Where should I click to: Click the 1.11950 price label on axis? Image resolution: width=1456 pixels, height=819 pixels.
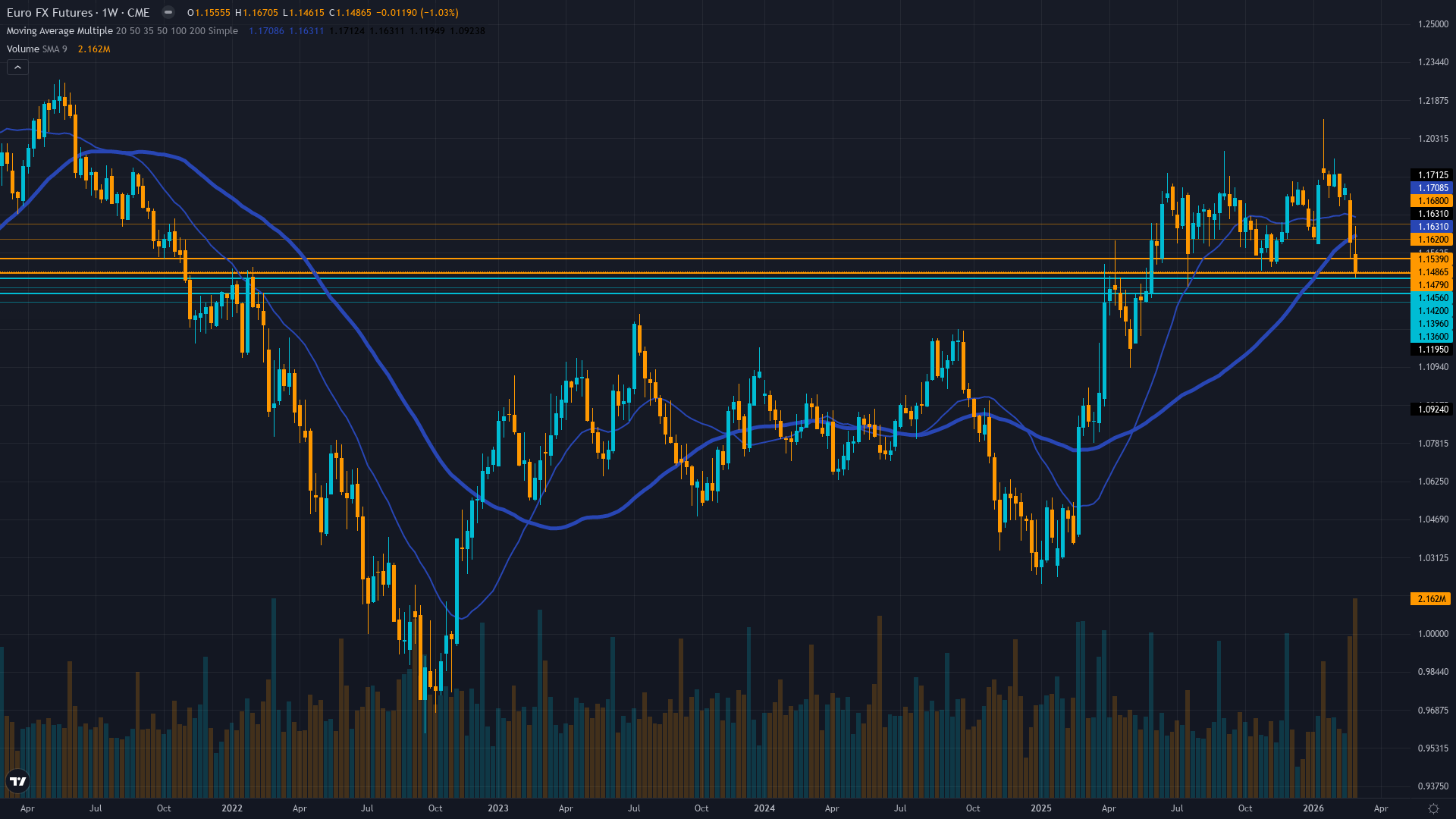[1431, 350]
